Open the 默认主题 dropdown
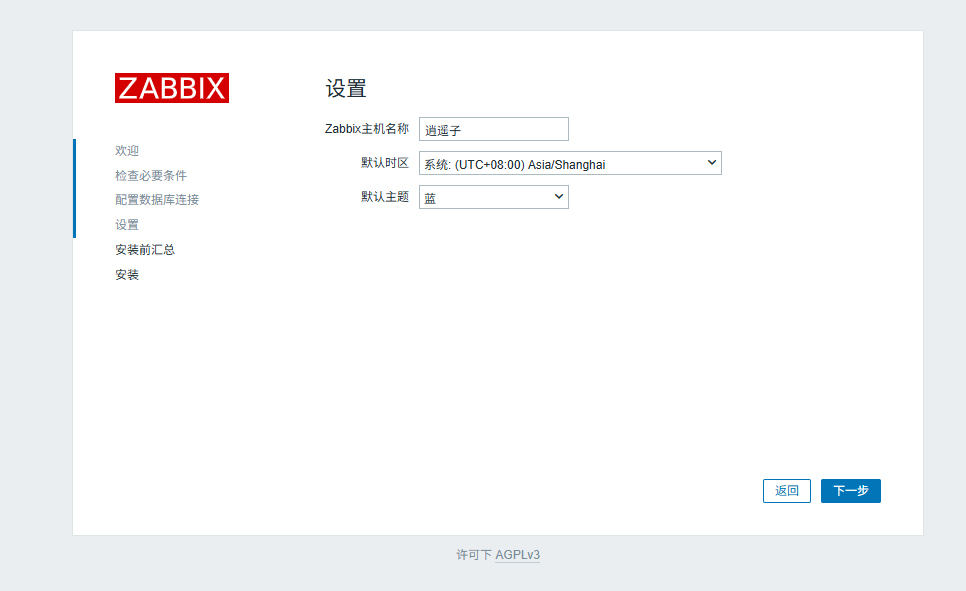966x591 pixels. click(493, 197)
